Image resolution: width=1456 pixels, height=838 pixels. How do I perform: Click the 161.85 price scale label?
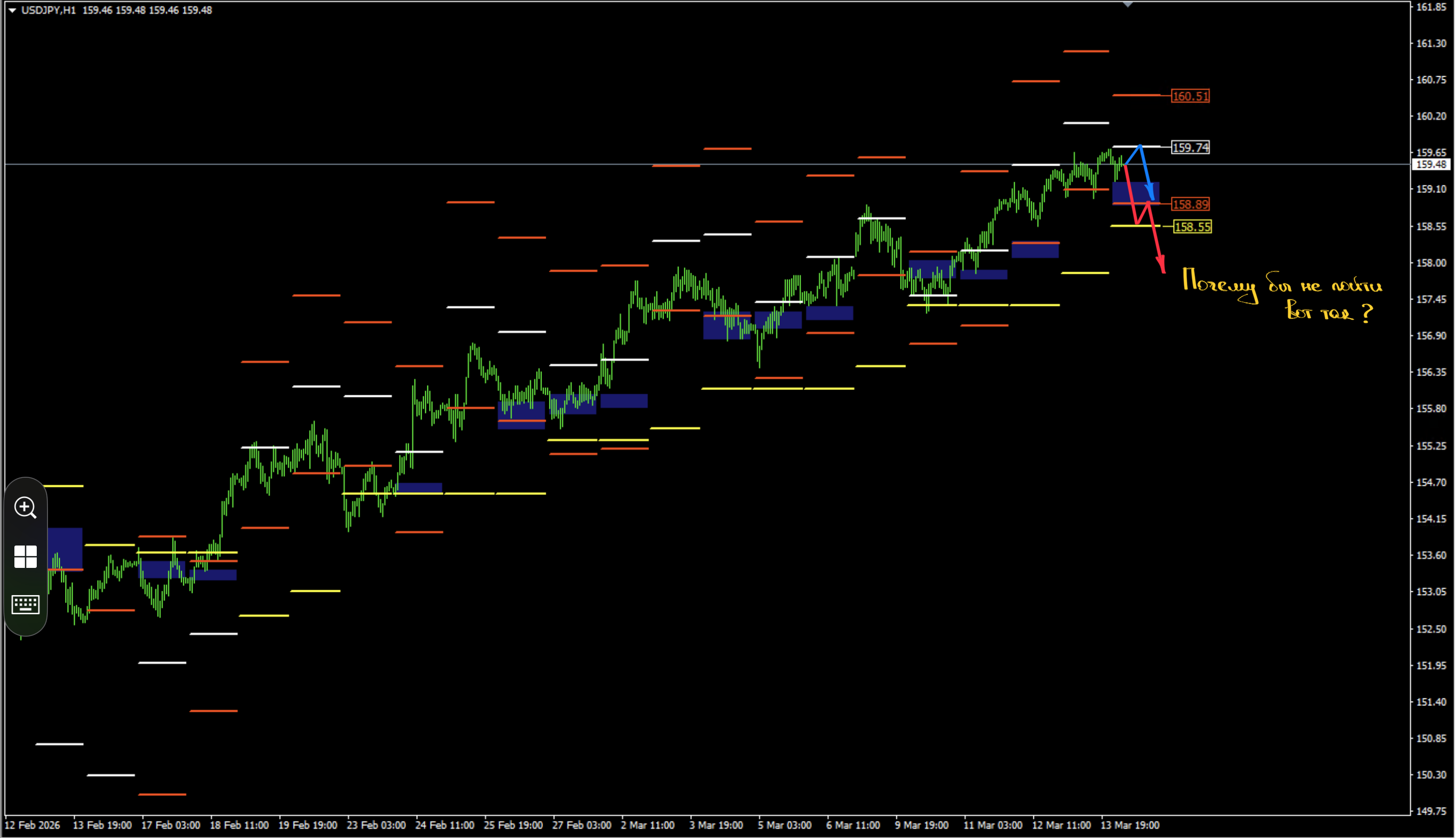[1430, 7]
